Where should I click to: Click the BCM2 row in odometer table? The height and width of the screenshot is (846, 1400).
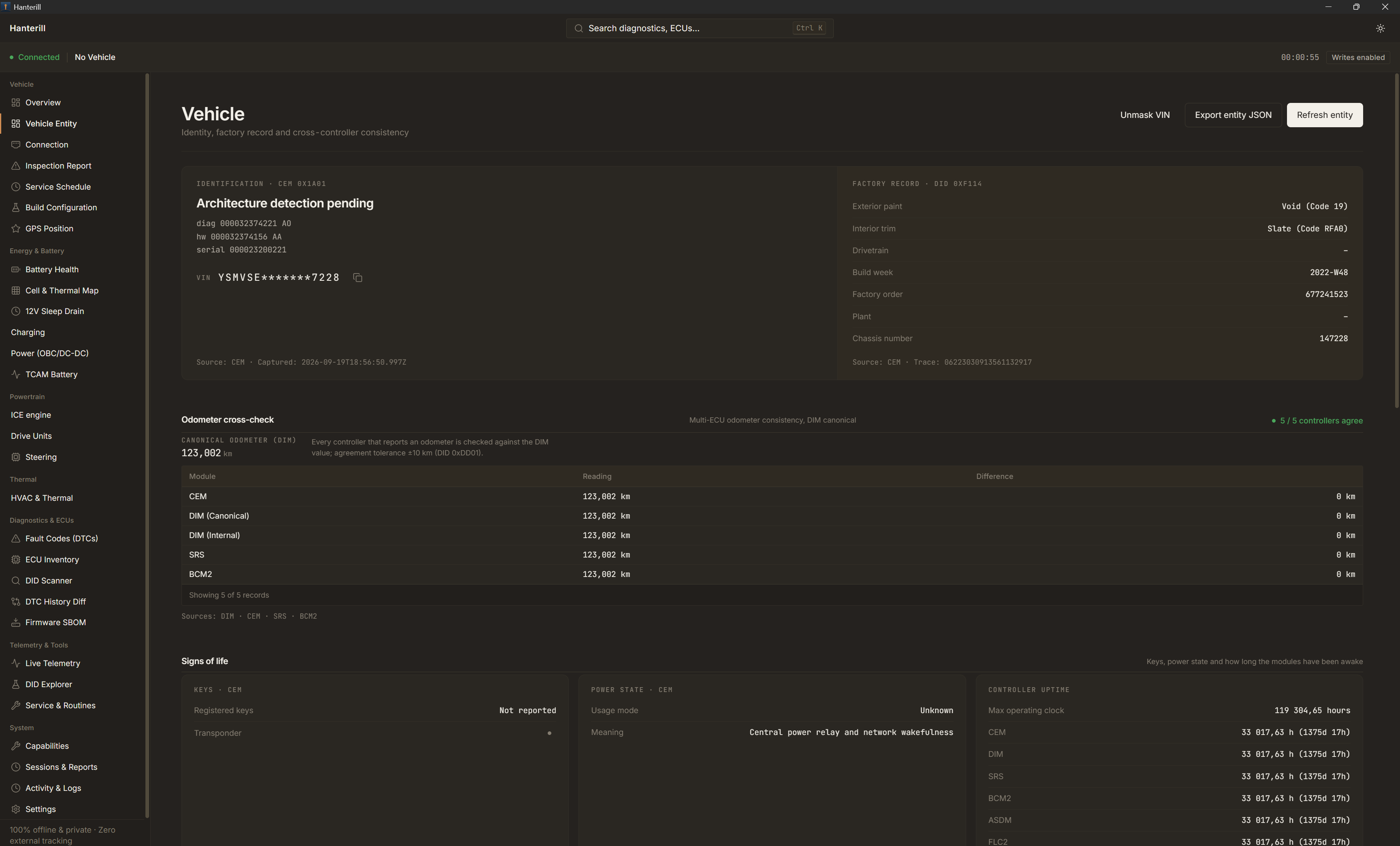772,575
